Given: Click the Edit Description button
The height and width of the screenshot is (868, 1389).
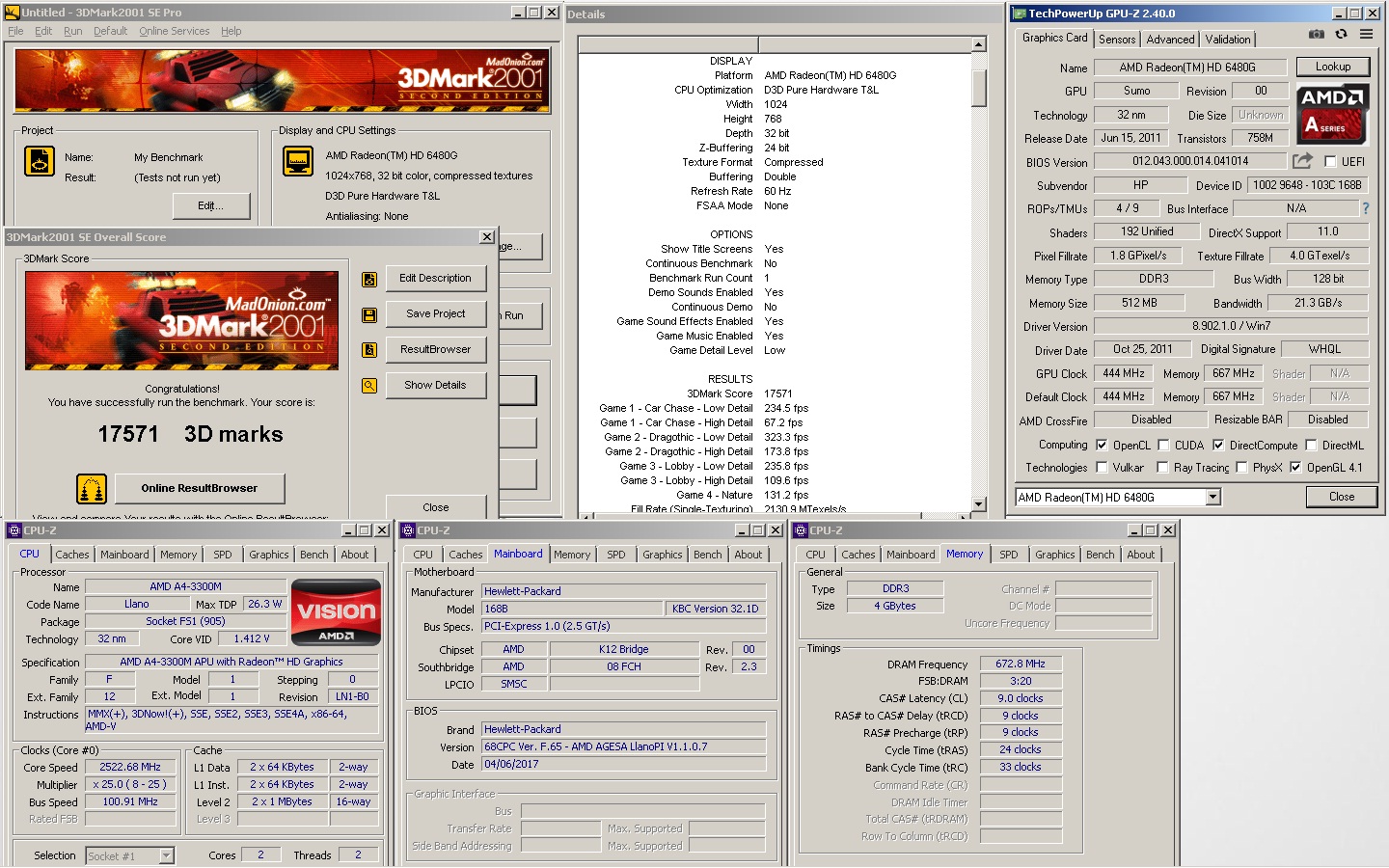Looking at the screenshot, I should pyautogui.click(x=436, y=279).
